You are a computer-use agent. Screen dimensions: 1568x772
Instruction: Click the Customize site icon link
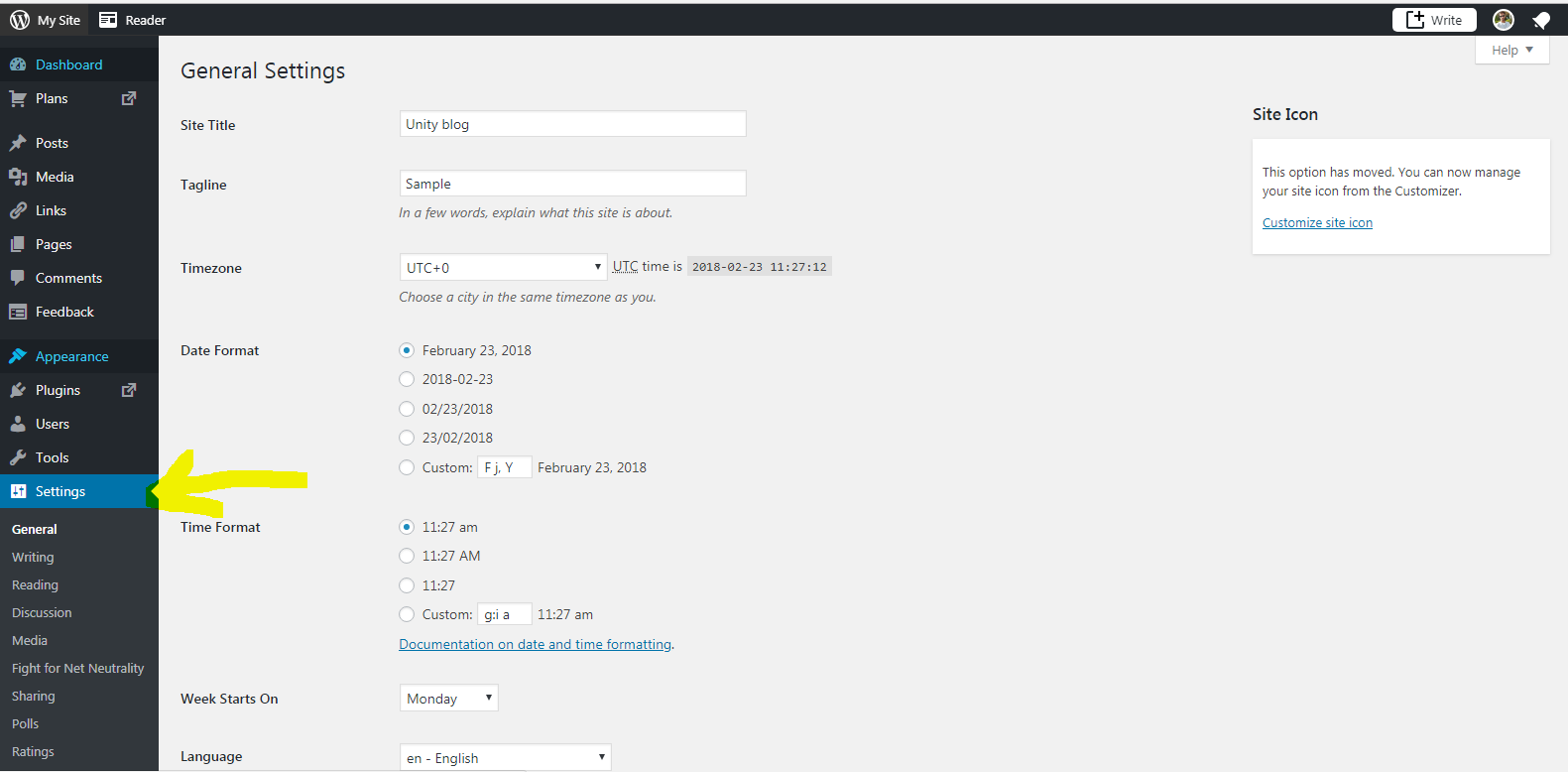point(1317,223)
